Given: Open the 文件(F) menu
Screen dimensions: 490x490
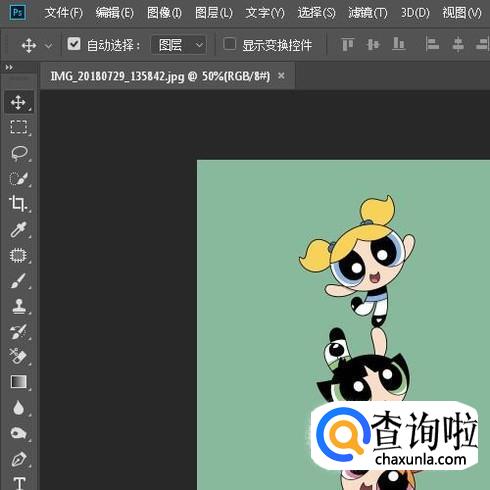Looking at the screenshot, I should point(64,13).
